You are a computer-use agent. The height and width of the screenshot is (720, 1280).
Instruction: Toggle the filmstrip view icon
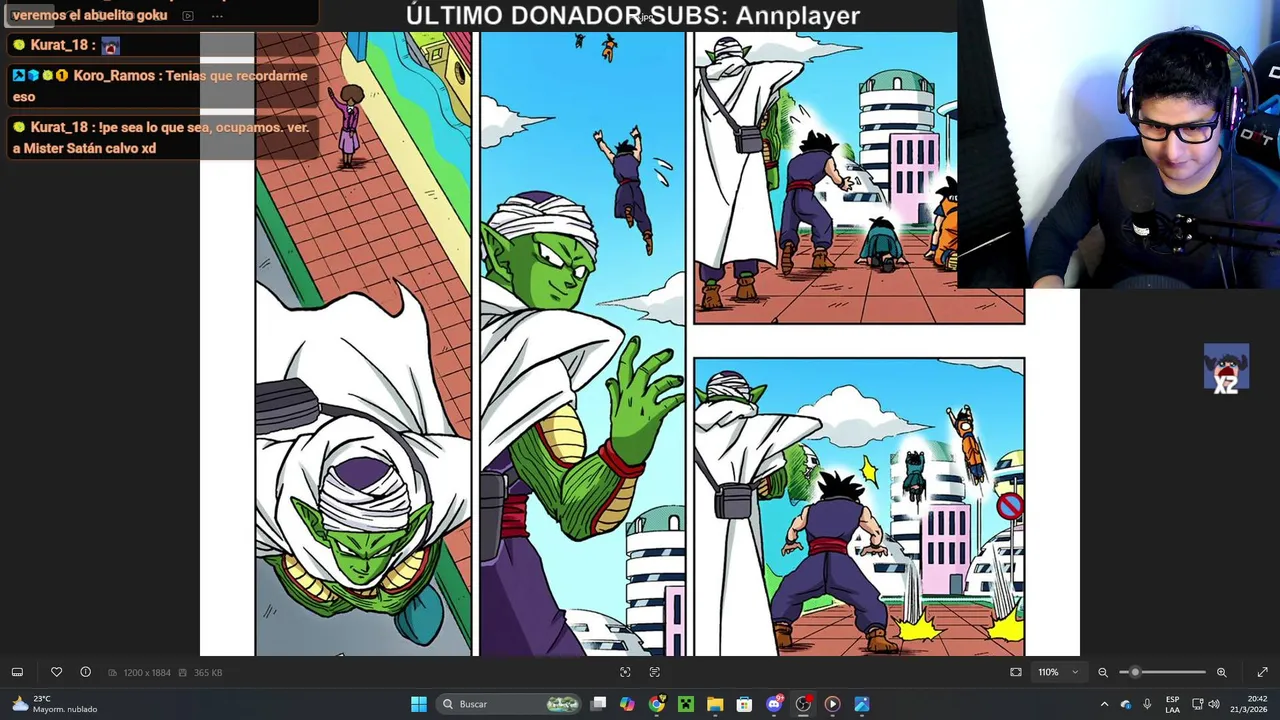pos(17,672)
